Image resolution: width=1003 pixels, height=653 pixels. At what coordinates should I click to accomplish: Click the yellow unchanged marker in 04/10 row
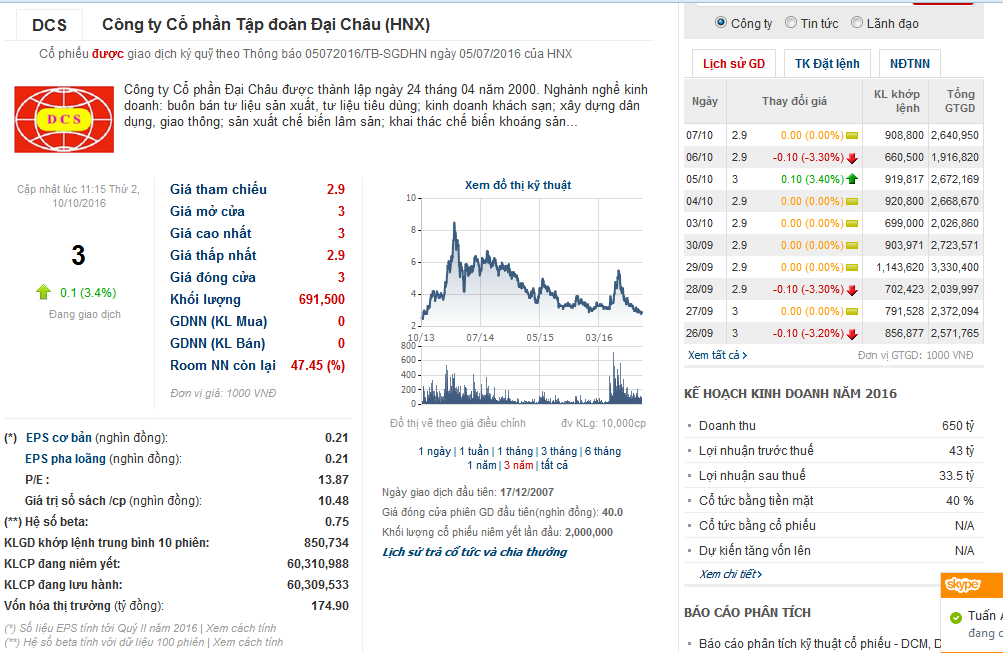[x=852, y=201]
